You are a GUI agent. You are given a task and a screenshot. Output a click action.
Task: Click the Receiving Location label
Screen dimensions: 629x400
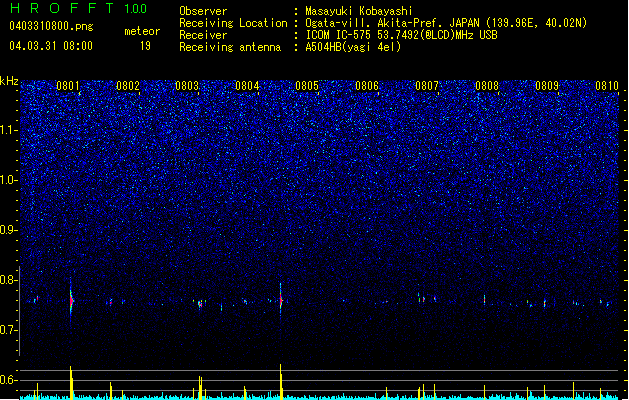[x=233, y=23]
